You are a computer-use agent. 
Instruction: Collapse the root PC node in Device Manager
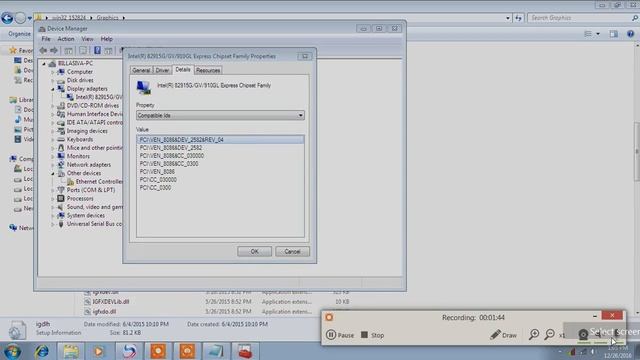tap(44, 63)
